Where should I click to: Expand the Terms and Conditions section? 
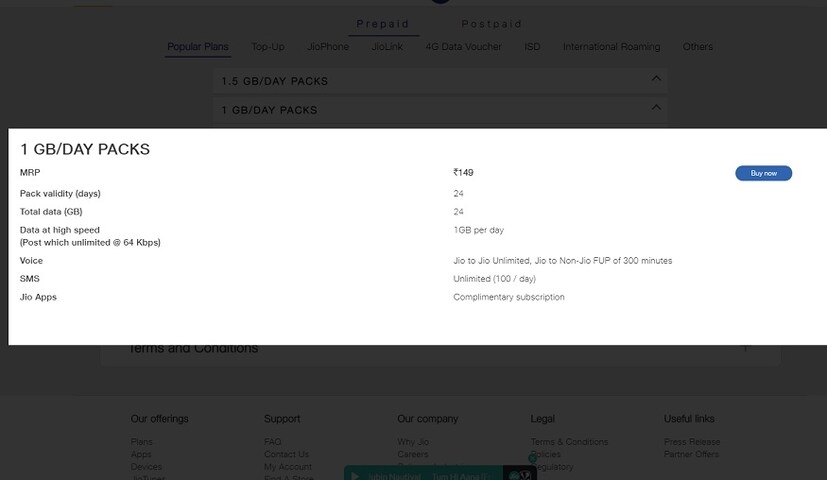pos(745,348)
